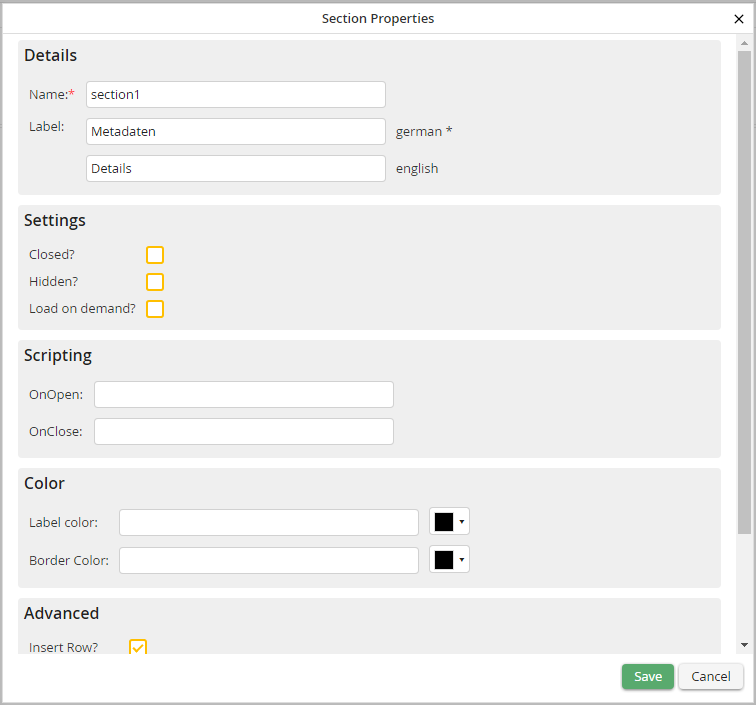Click the scrollbar up arrow
The width and height of the screenshot is (756, 705).
click(x=744, y=43)
